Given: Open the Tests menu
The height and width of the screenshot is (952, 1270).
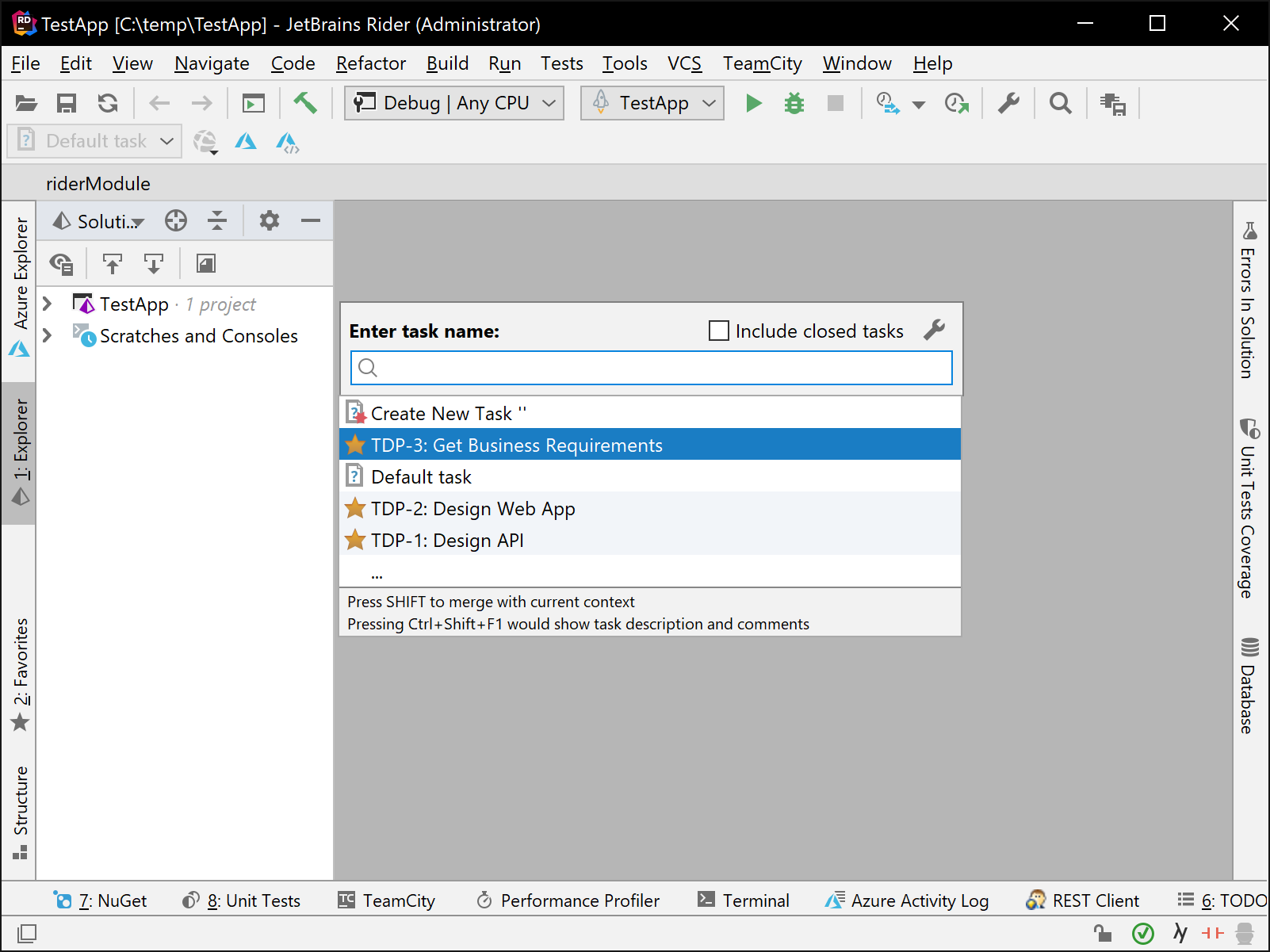Looking at the screenshot, I should click(x=561, y=63).
